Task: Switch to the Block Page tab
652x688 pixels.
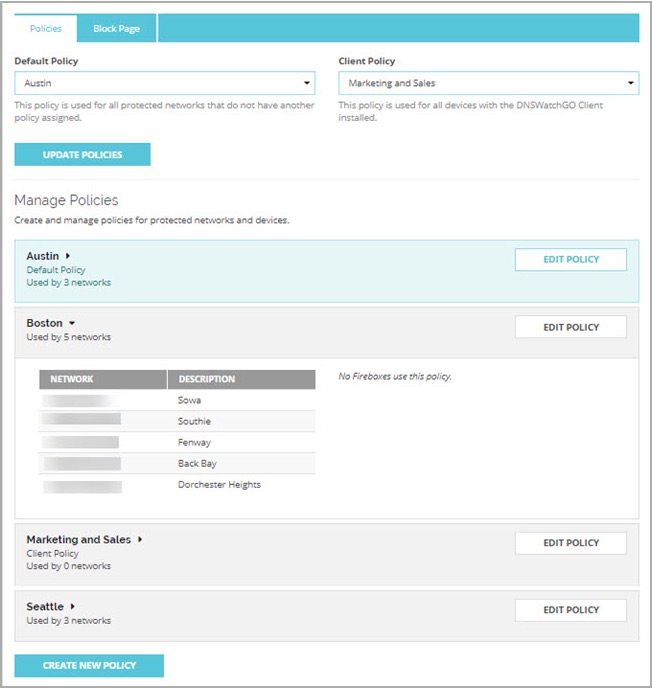Action: pos(117,28)
